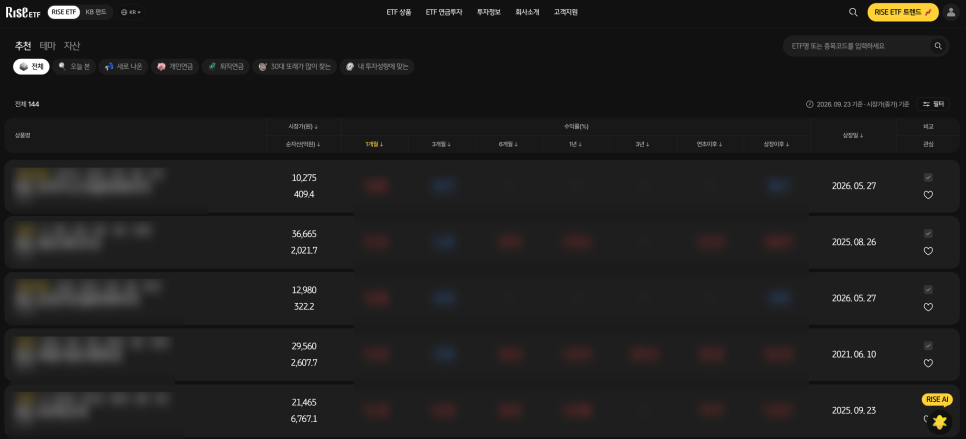Open the ETF 연금투자 menu

[x=444, y=12]
